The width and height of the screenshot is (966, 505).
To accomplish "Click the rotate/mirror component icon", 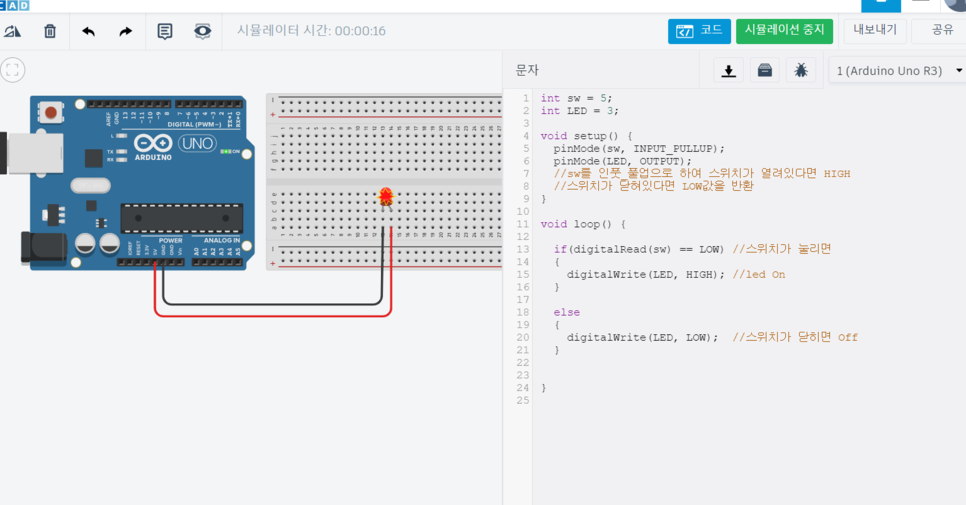I will click(12, 31).
